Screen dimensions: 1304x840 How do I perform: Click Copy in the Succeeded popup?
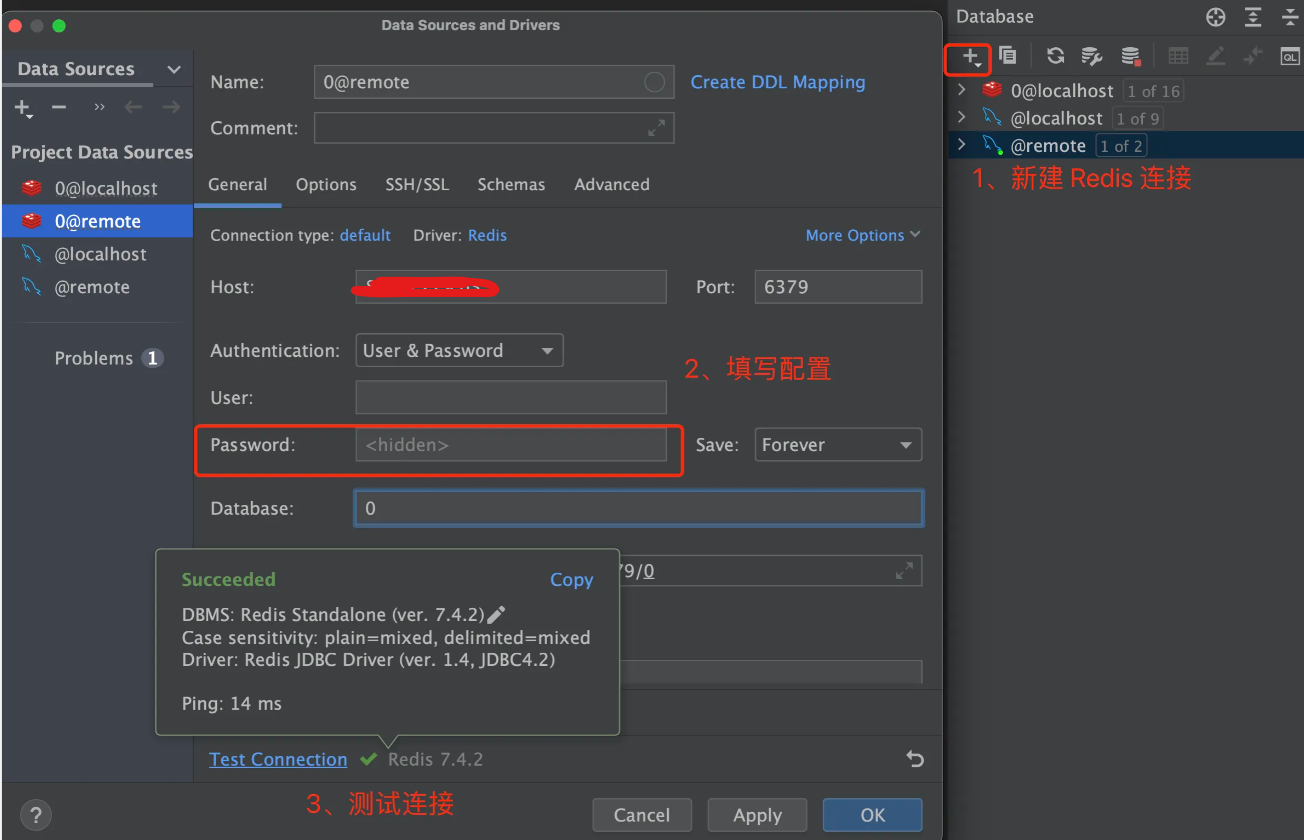[571, 579]
